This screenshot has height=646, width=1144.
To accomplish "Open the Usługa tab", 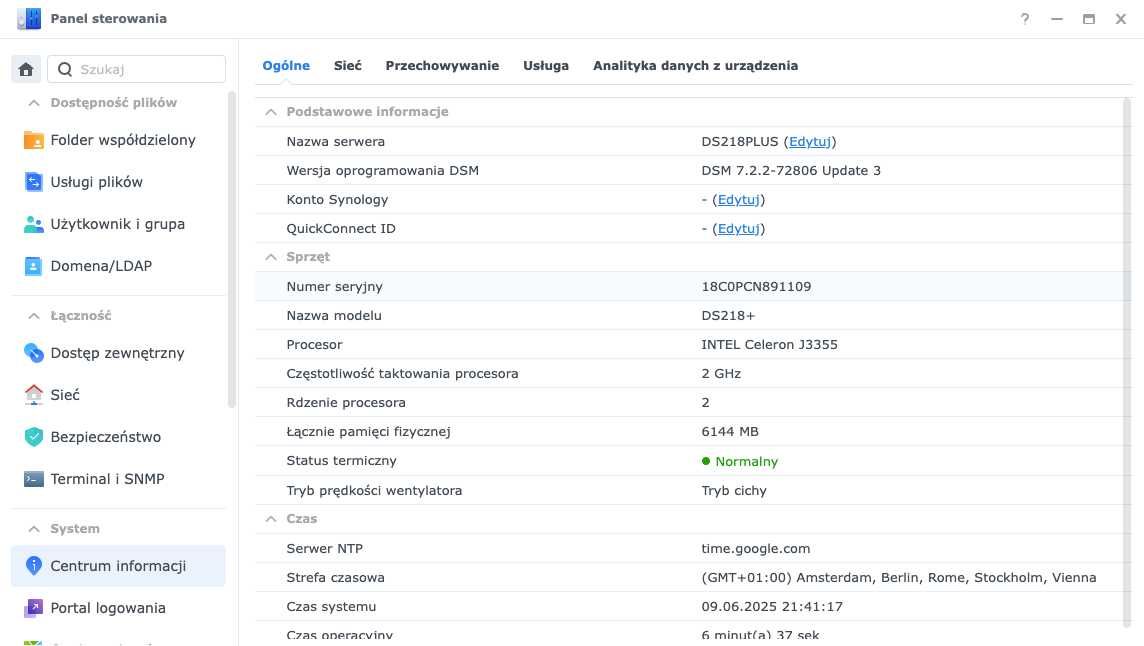I will click(546, 66).
